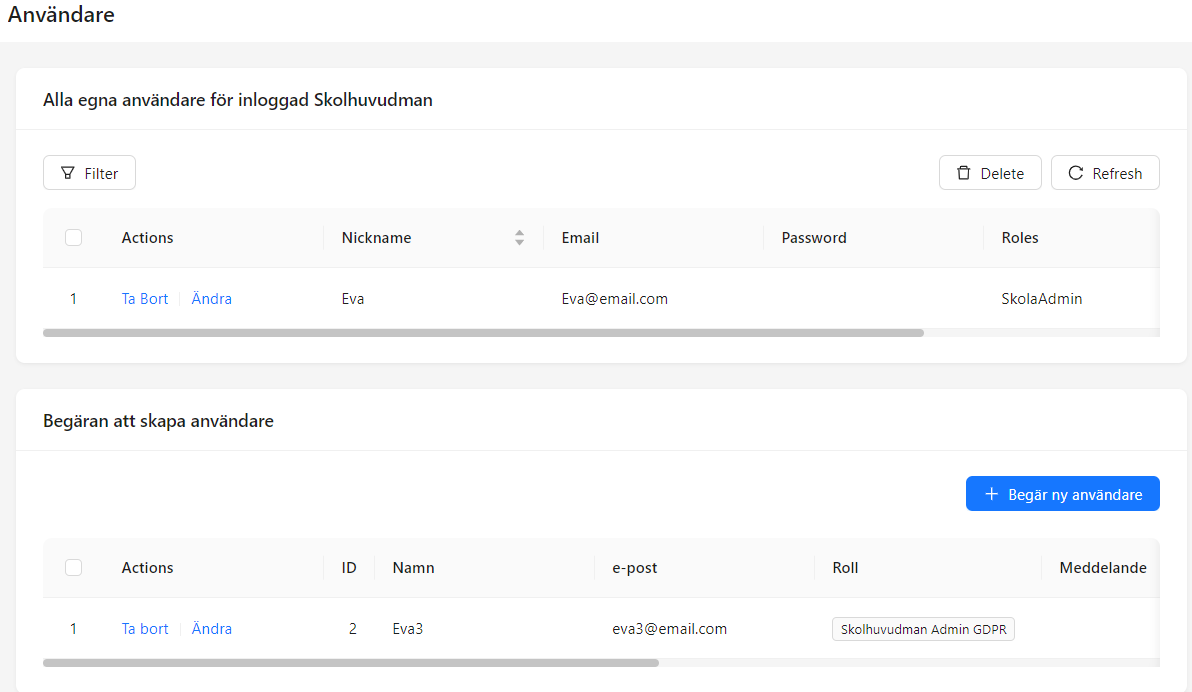1192x692 pixels.
Task: Click the Skolhuvudman Admin GDPR tag
Action: click(x=923, y=629)
